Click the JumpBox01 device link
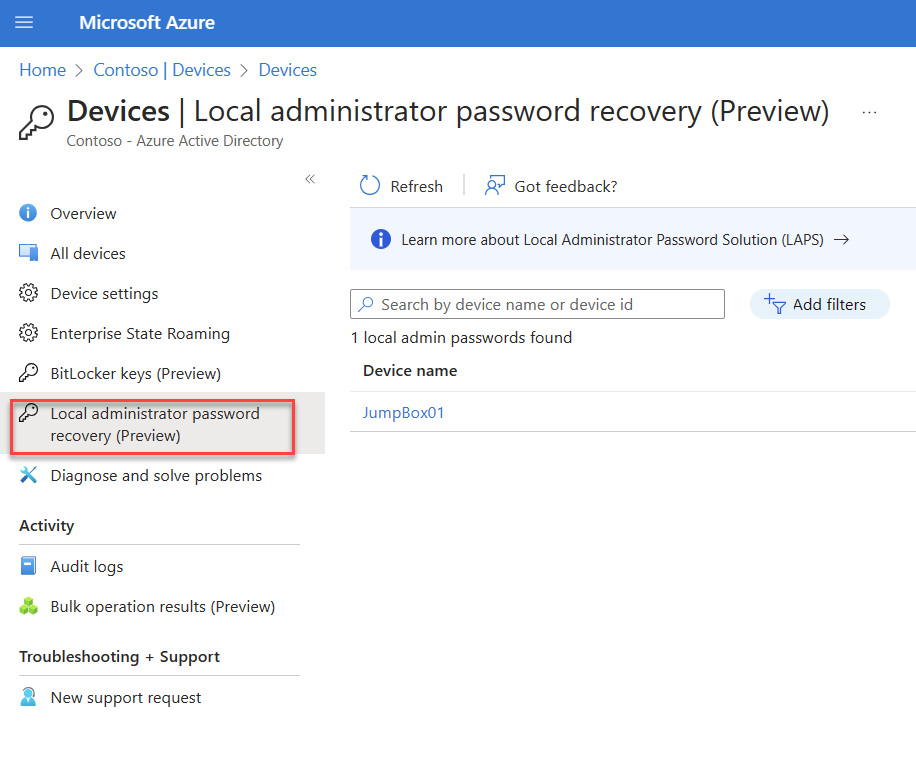The height and width of the screenshot is (760, 916). point(403,412)
